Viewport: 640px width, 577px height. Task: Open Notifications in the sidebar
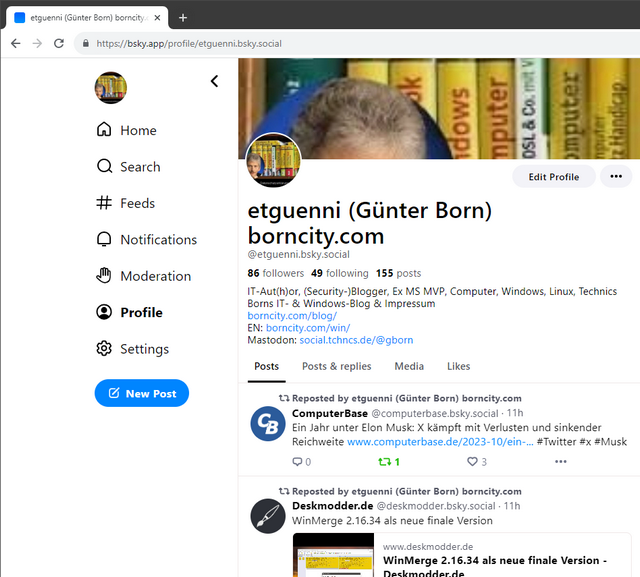coord(147,240)
